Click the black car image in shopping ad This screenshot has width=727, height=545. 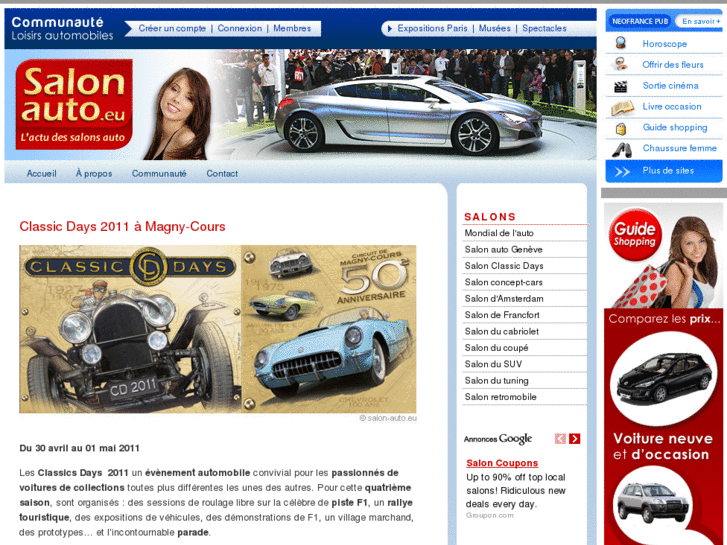tap(664, 378)
